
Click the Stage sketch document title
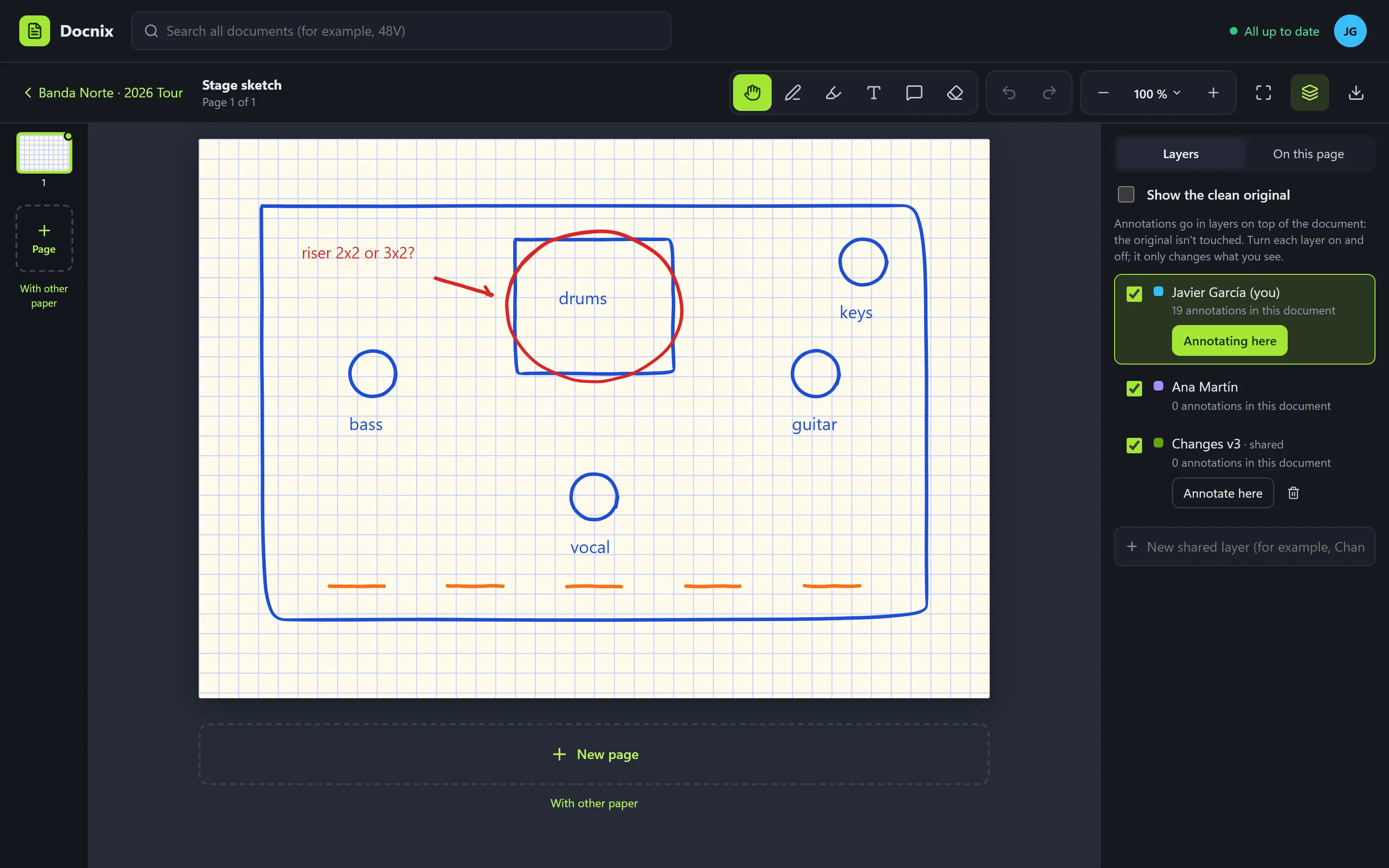pyautogui.click(x=242, y=85)
